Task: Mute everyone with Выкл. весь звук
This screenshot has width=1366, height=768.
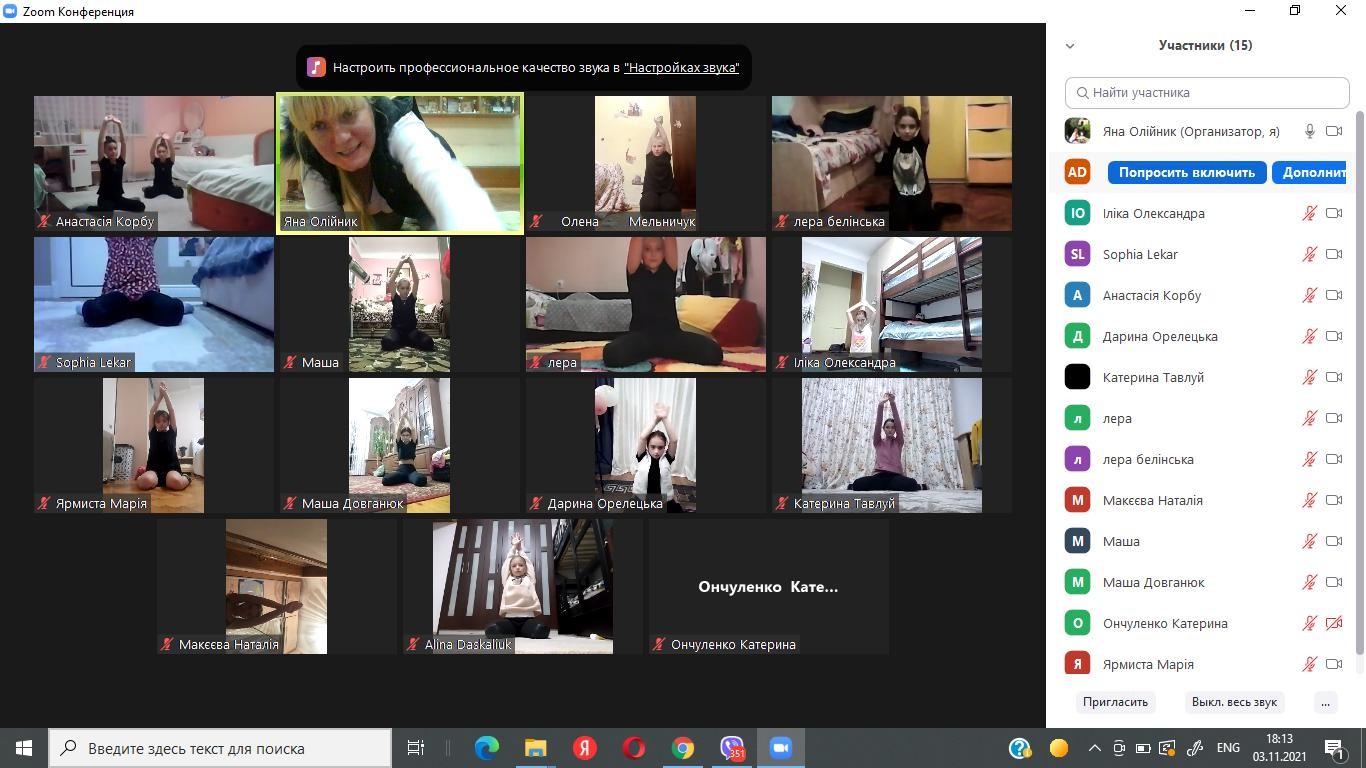Action: click(x=1234, y=702)
